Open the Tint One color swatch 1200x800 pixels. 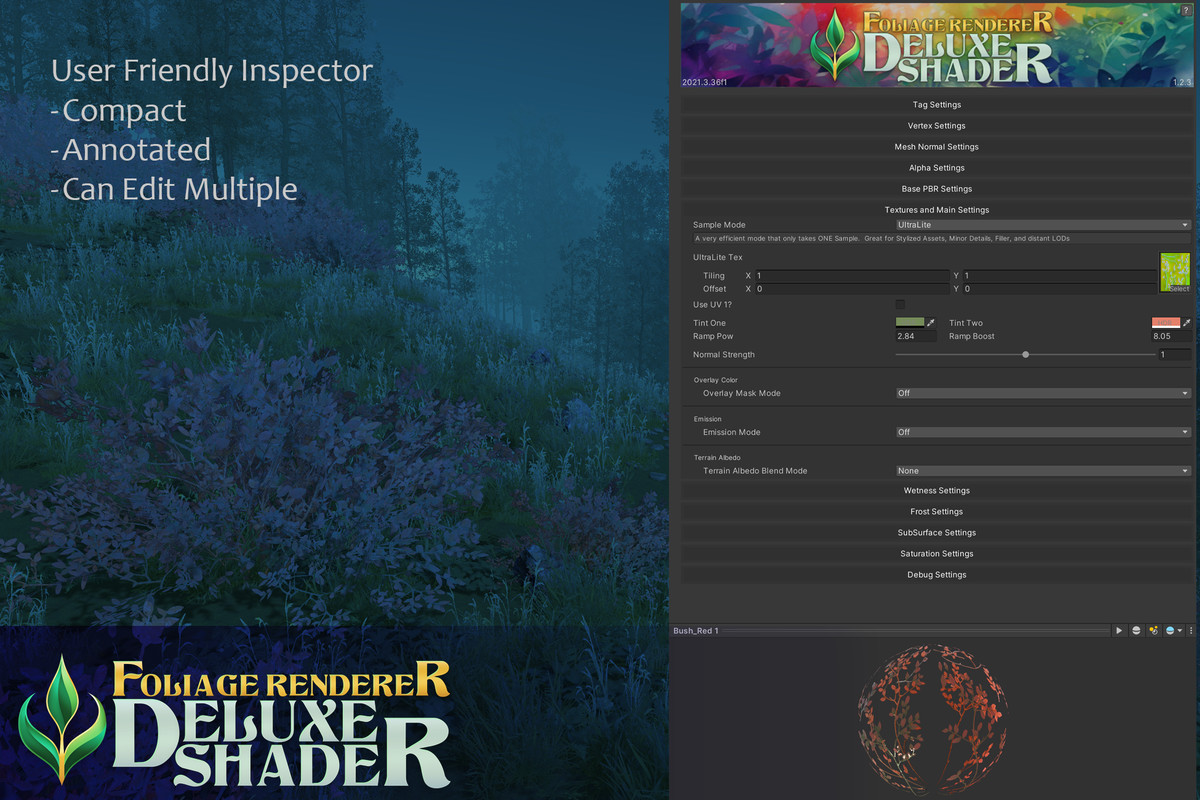(910, 323)
